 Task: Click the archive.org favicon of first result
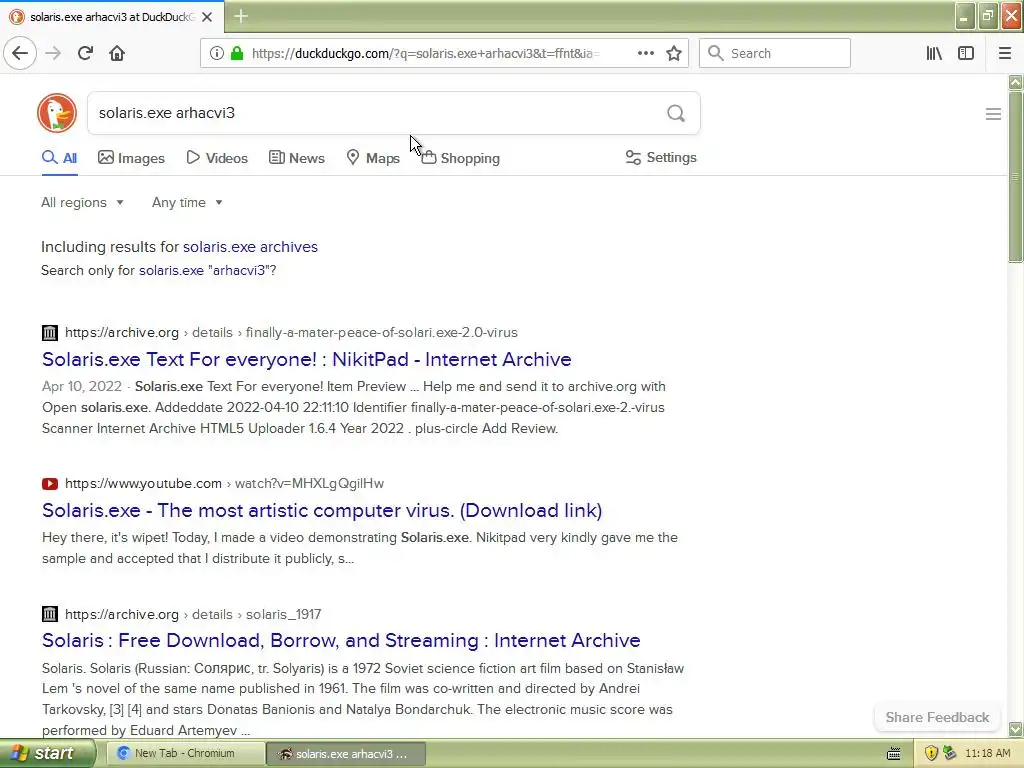(x=50, y=332)
